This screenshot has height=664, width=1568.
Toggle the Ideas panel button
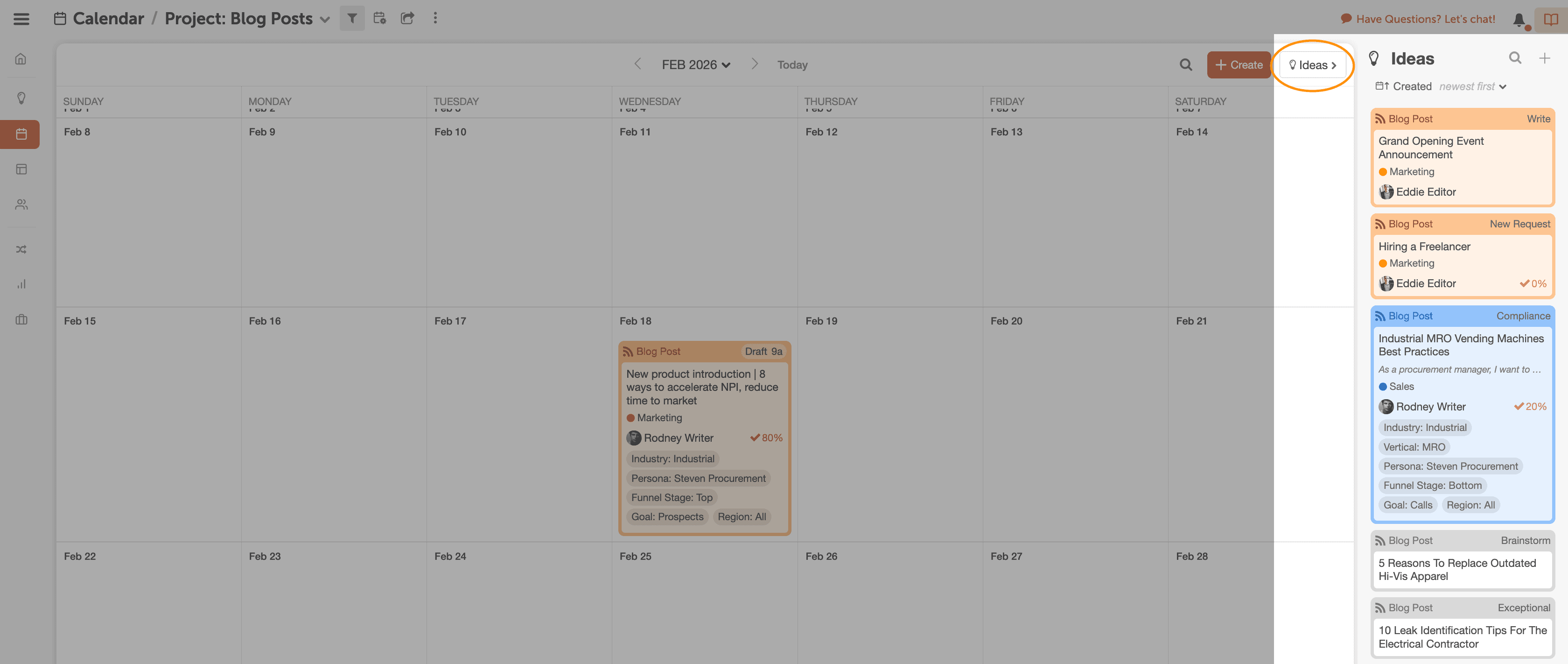(x=1312, y=65)
